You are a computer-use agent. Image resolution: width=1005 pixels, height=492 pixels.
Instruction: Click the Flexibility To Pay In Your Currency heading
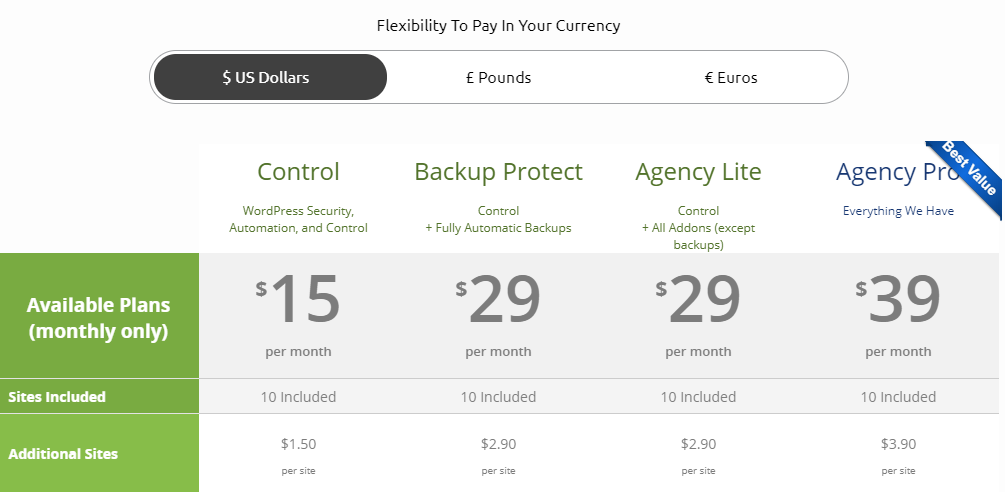pos(498,26)
